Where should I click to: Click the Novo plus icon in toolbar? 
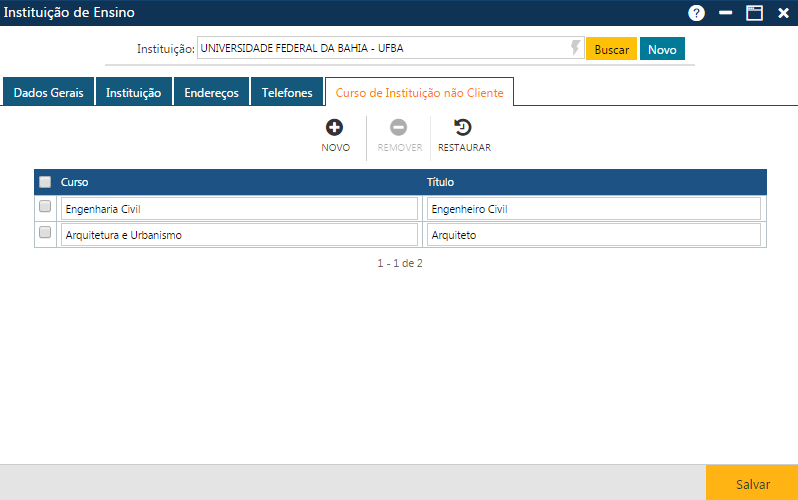(x=335, y=128)
